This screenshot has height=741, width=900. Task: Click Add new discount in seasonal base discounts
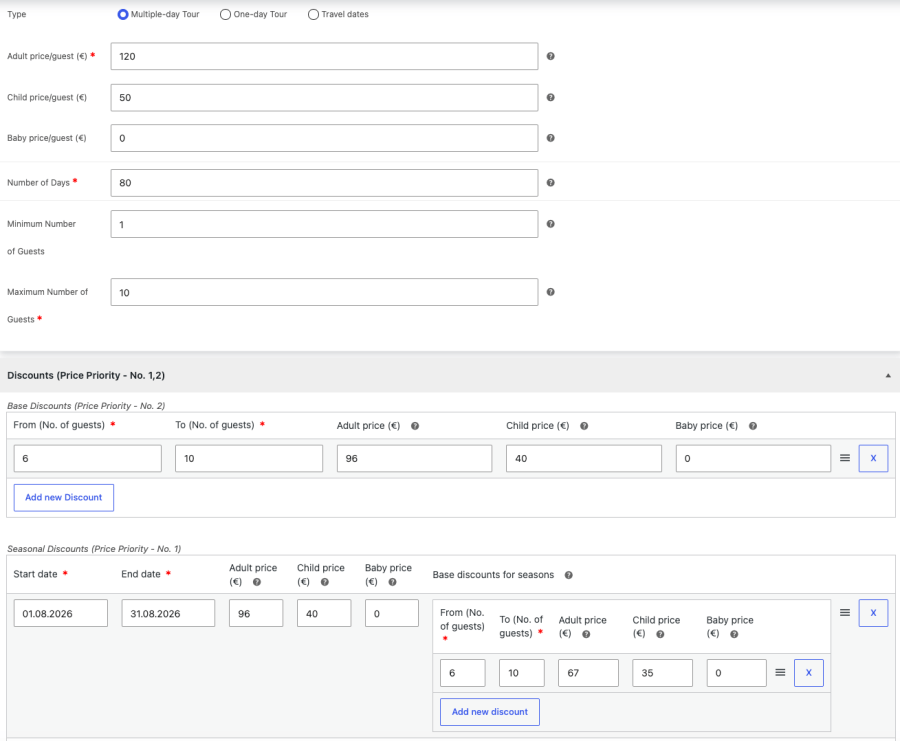[490, 712]
